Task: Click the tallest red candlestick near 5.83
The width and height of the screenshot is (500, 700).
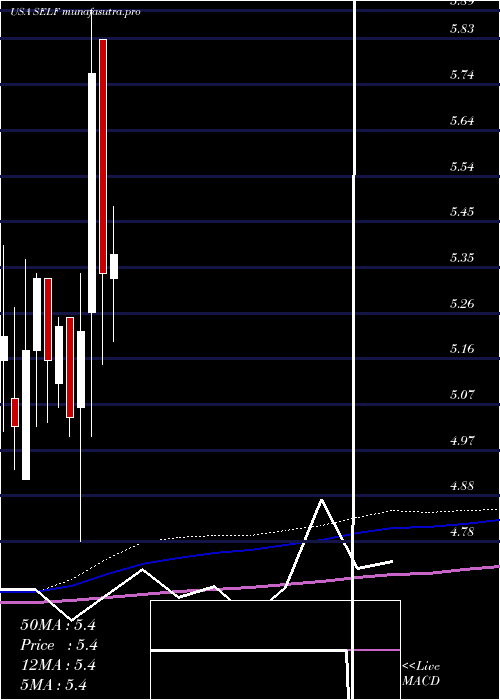Action: (x=103, y=156)
